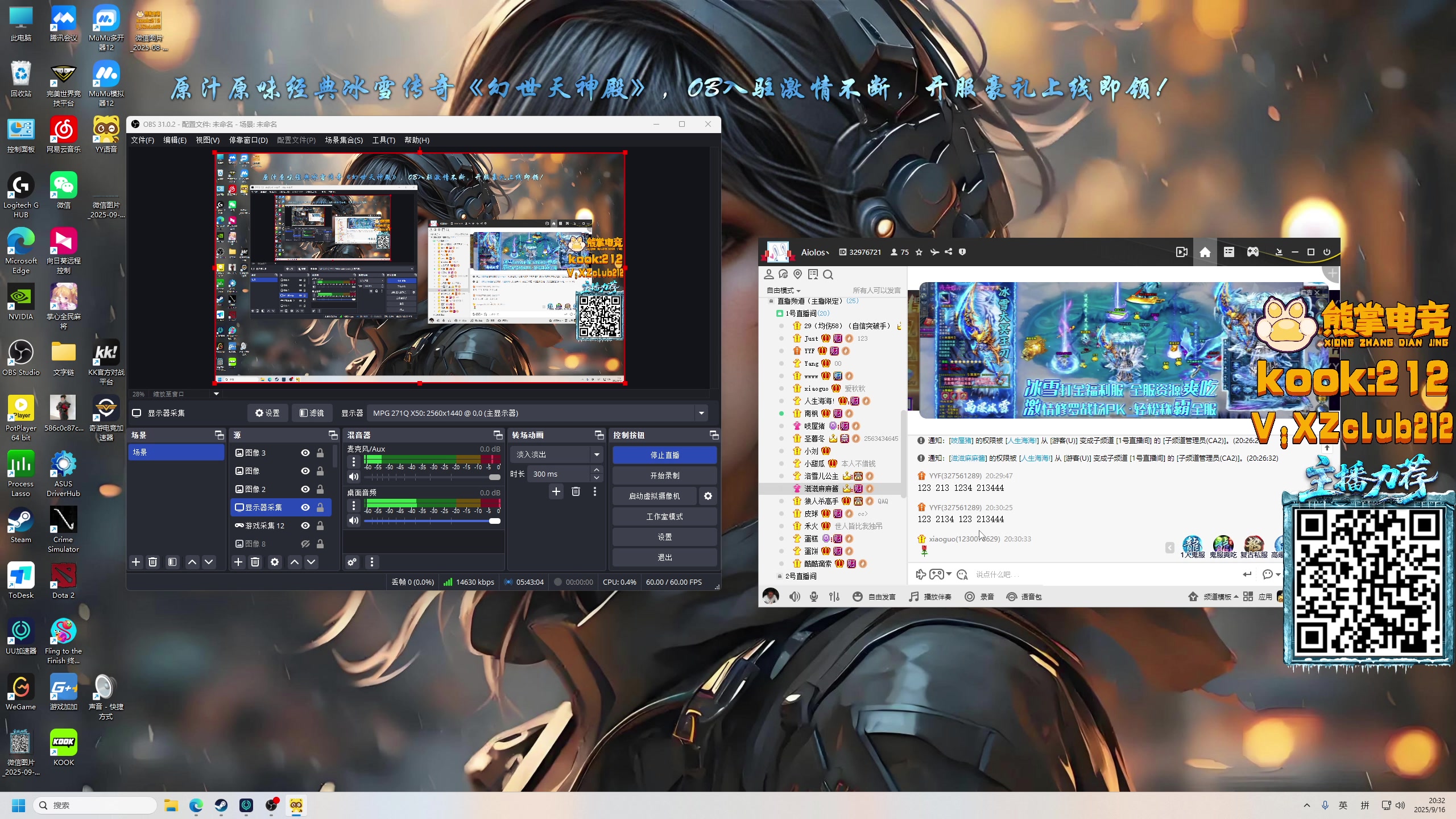Open 编辑(E) menu in OBS
Viewport: 1456px width, 819px height.
coord(175,140)
